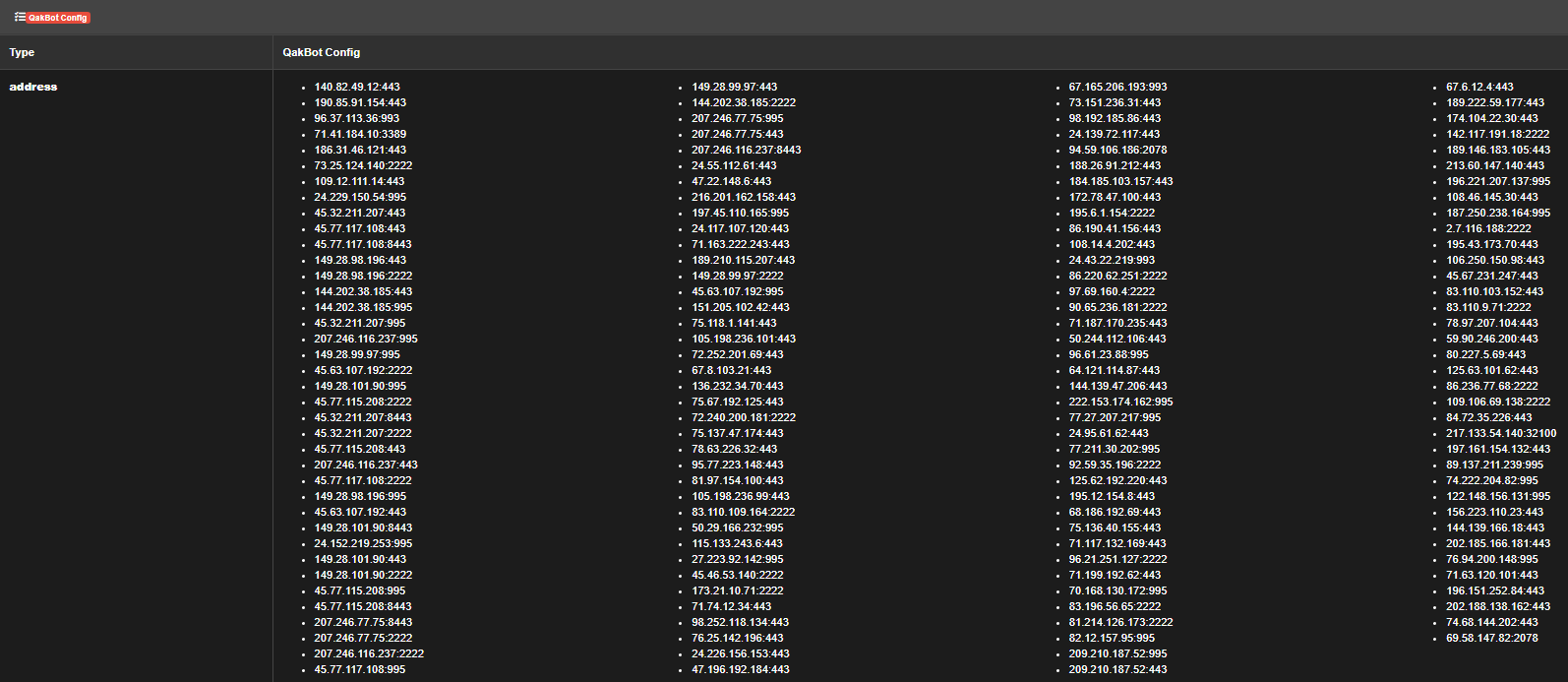This screenshot has width=1568, height=682.
Task: Select address 83.110.109.164:2222
Action: (x=744, y=512)
